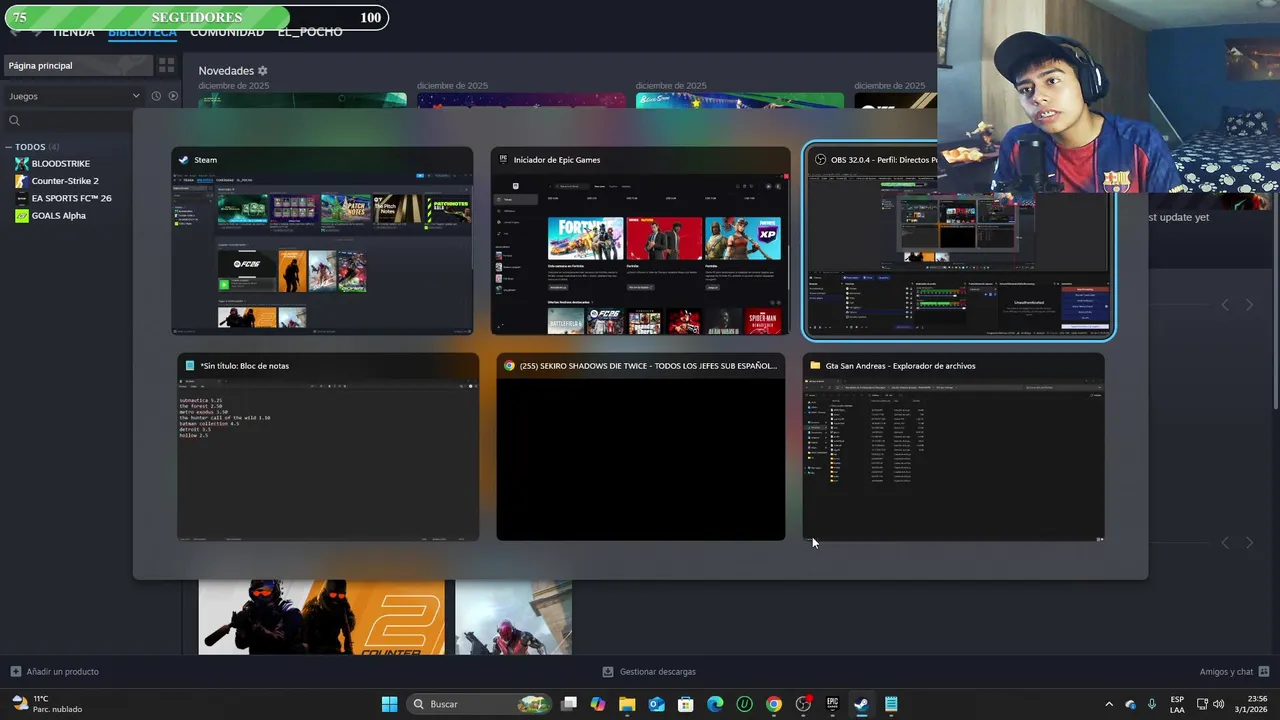Click Añadir un producto
The width and height of the screenshot is (1280, 720).
click(55, 671)
